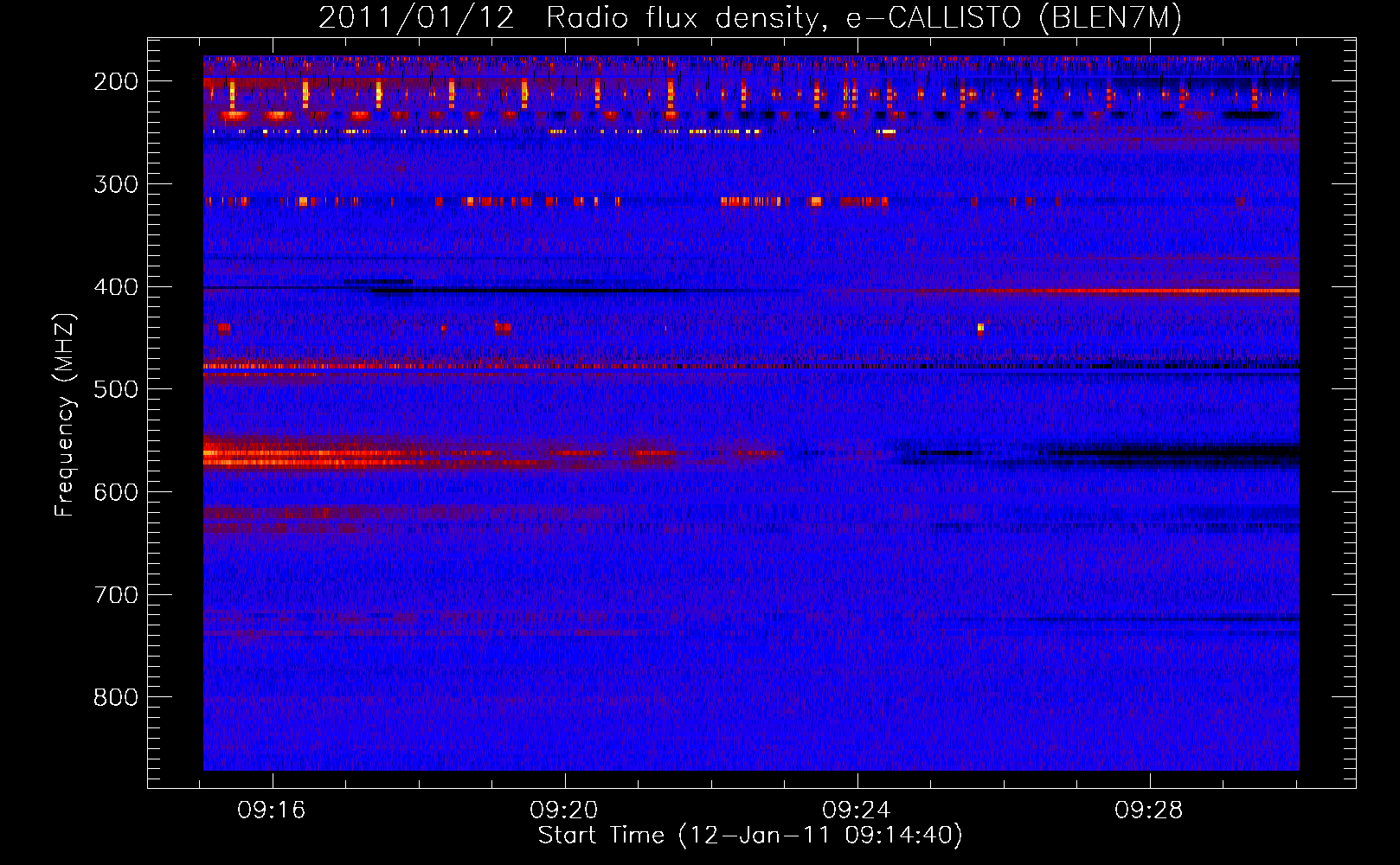Click the 09:24 time tick label
Image resolution: width=1400 pixels, height=865 pixels.
pyautogui.click(x=857, y=811)
